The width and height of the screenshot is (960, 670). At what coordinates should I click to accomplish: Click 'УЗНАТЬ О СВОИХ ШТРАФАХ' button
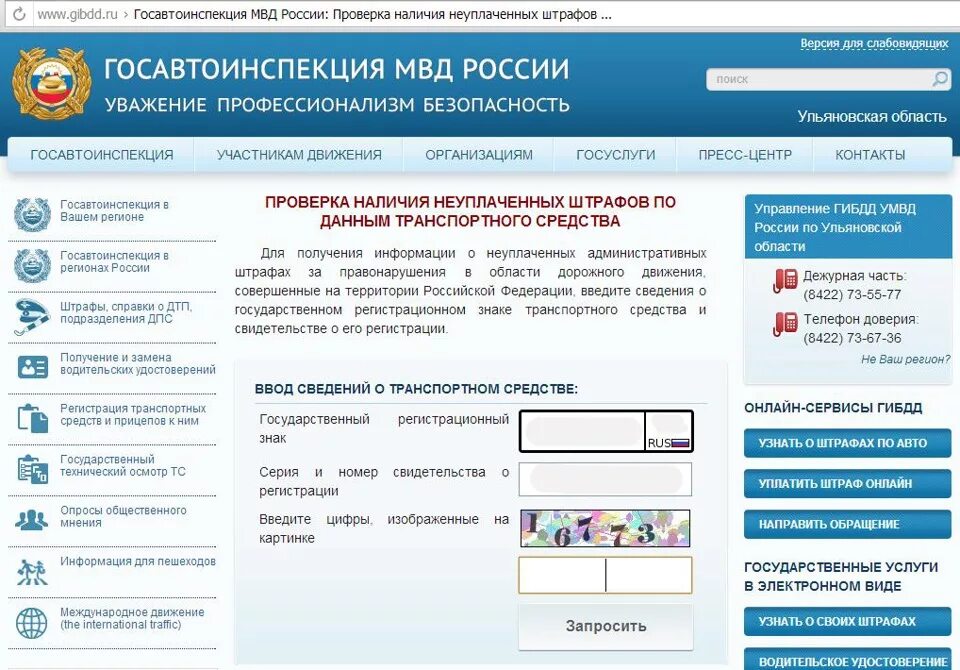point(847,622)
